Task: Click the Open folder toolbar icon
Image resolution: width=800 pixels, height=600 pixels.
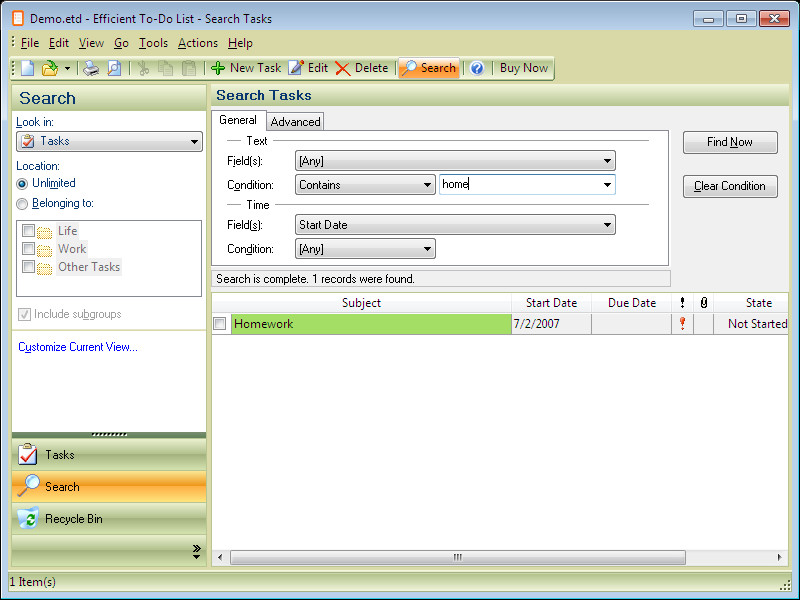Action: point(49,68)
